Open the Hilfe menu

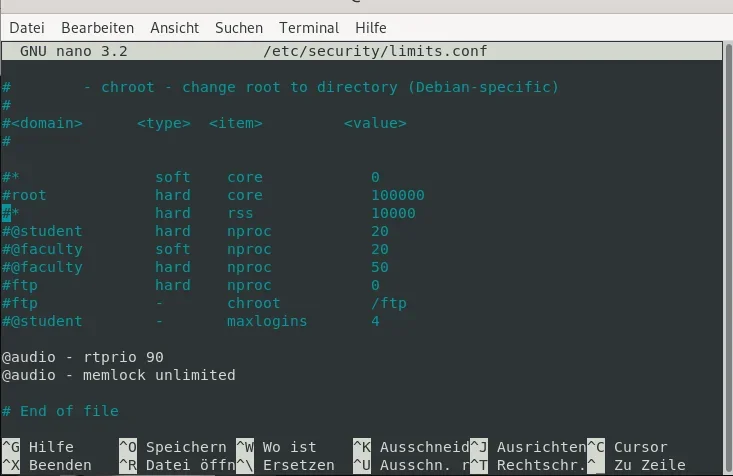click(x=370, y=28)
